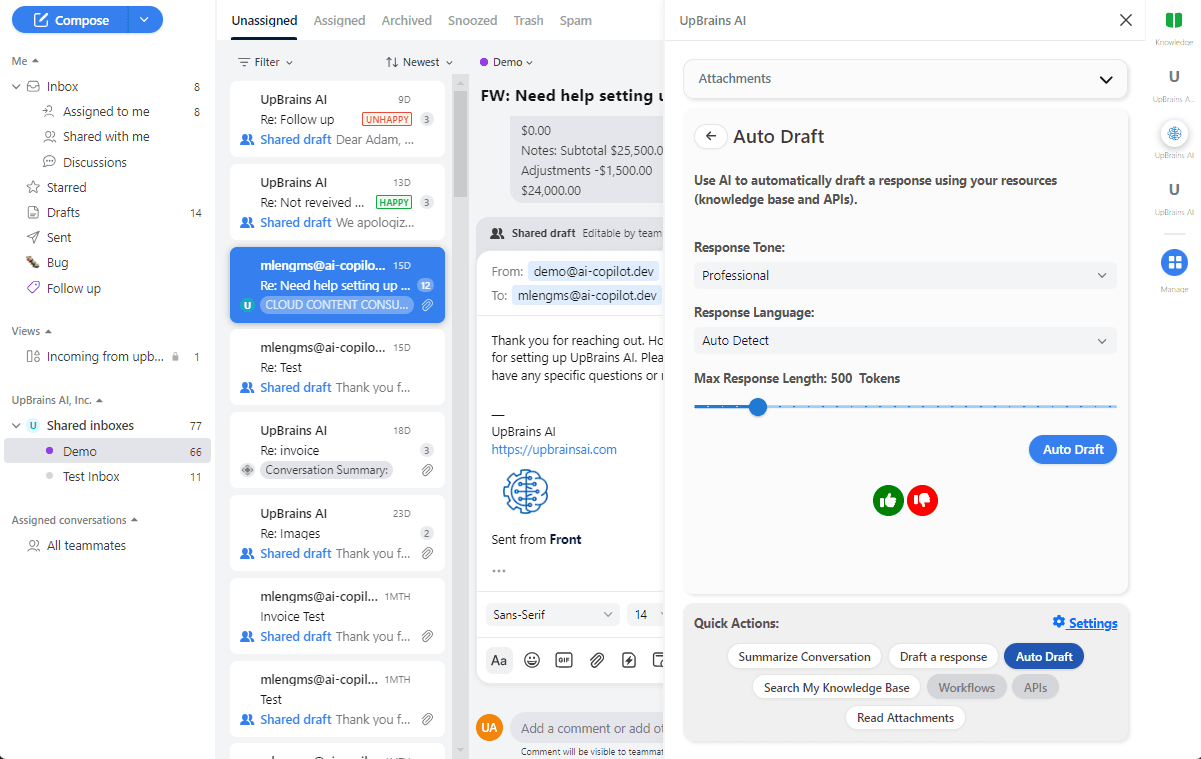Click the UA avatar beside comment box

[x=489, y=728]
